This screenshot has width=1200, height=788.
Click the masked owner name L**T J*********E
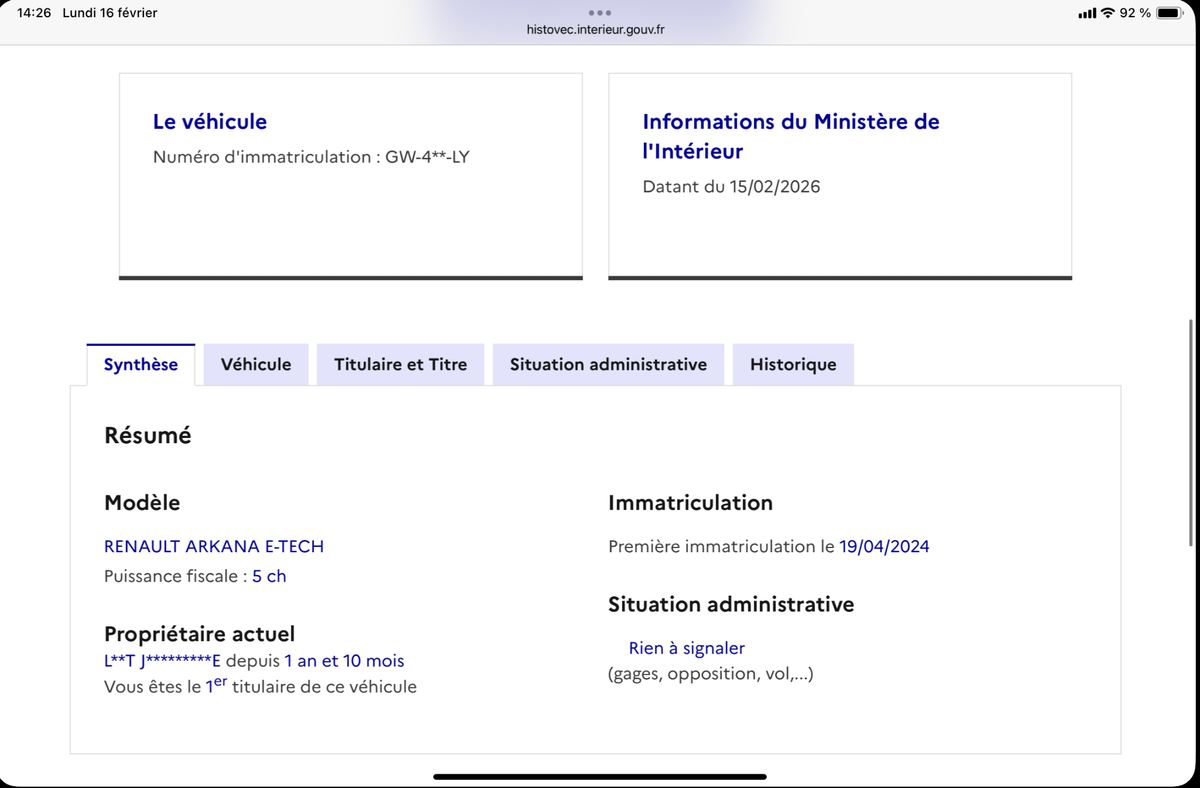tap(160, 660)
